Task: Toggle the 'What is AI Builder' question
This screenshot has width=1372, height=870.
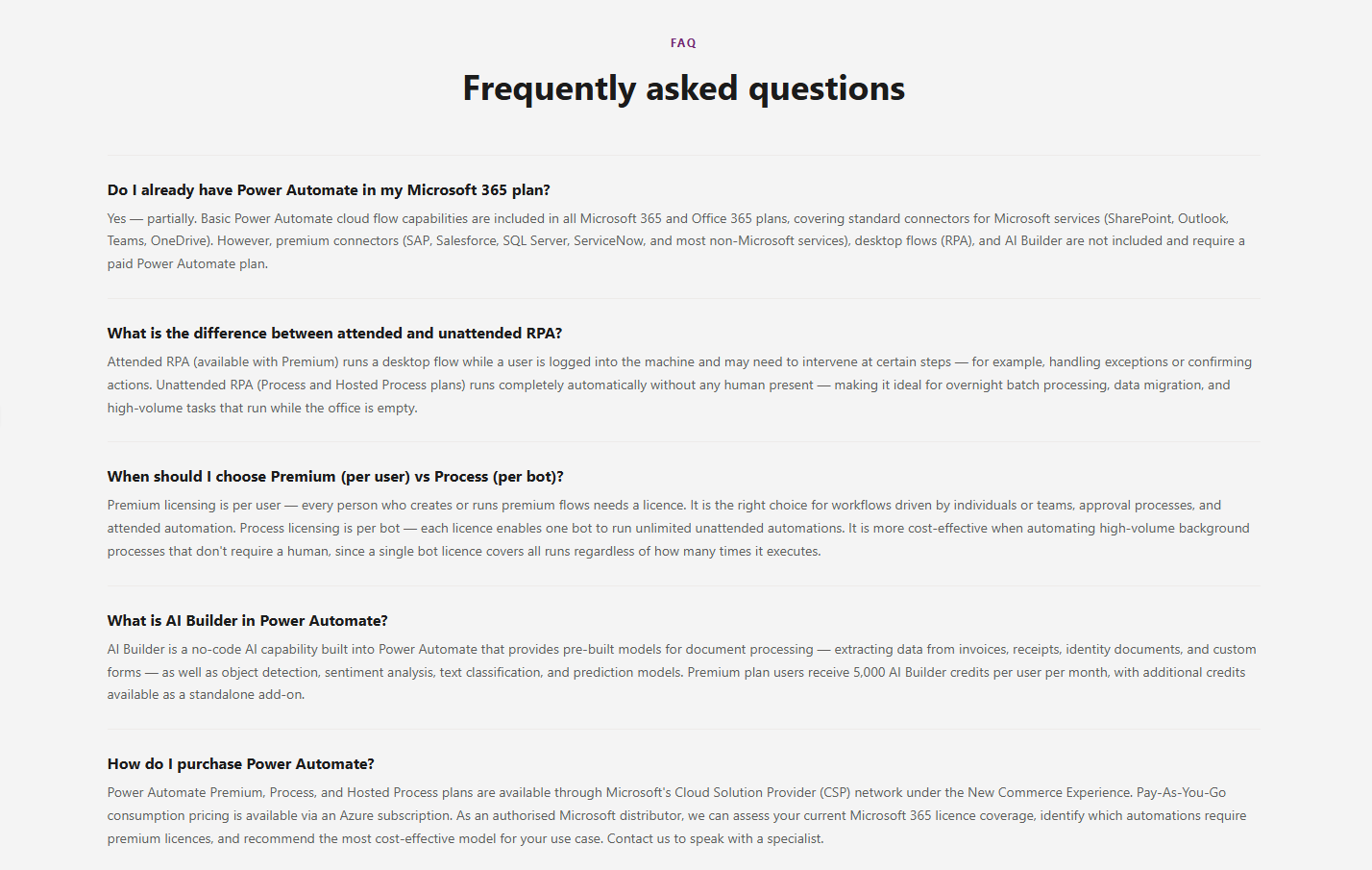Action: tap(248, 621)
